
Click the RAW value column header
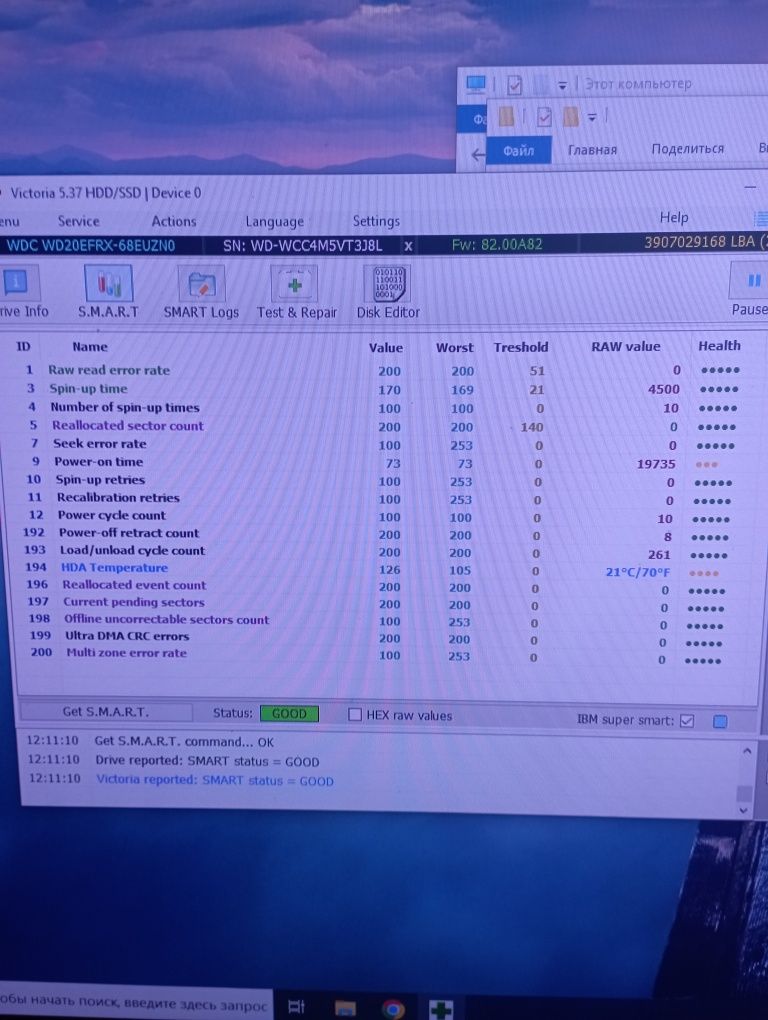tap(626, 347)
